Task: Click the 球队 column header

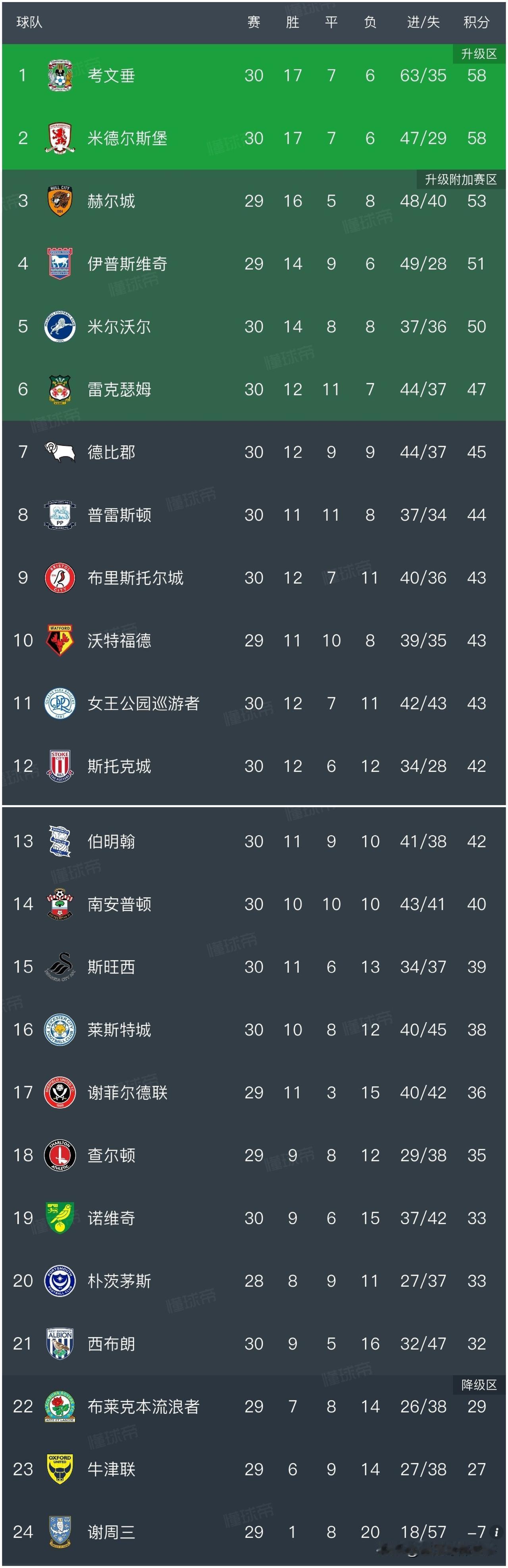Action: point(29,23)
